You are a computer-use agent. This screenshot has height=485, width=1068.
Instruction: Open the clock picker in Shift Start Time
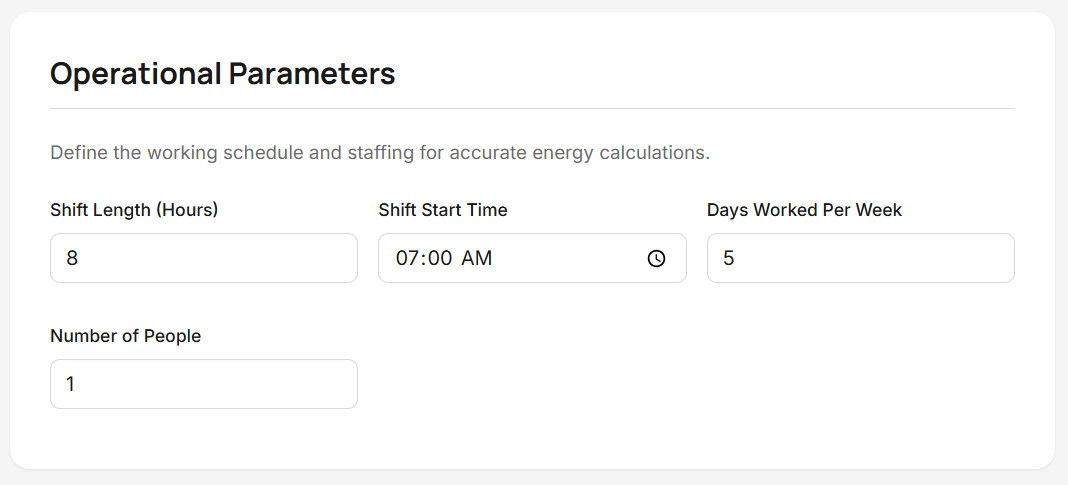point(656,258)
